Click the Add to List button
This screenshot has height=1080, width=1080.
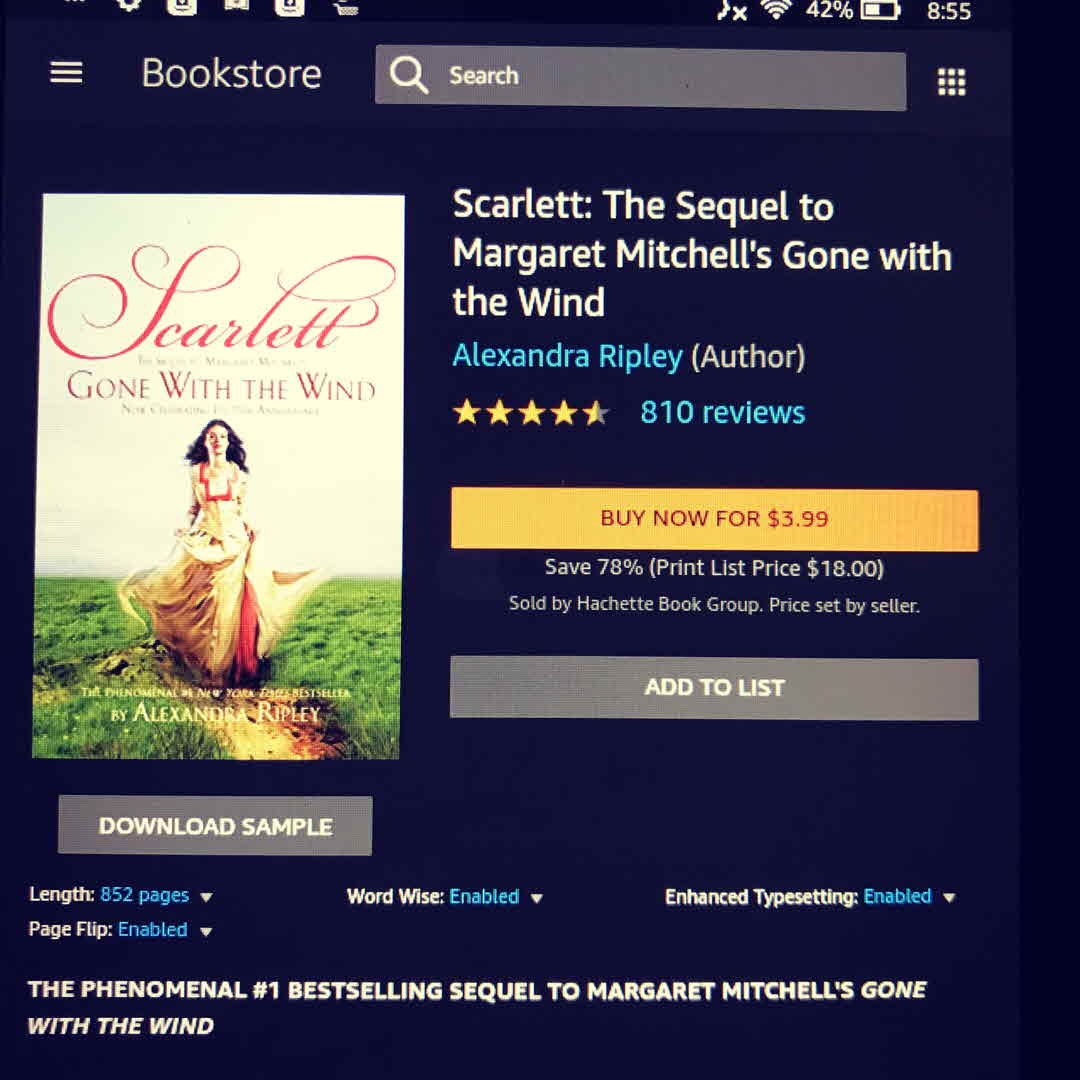tap(714, 688)
